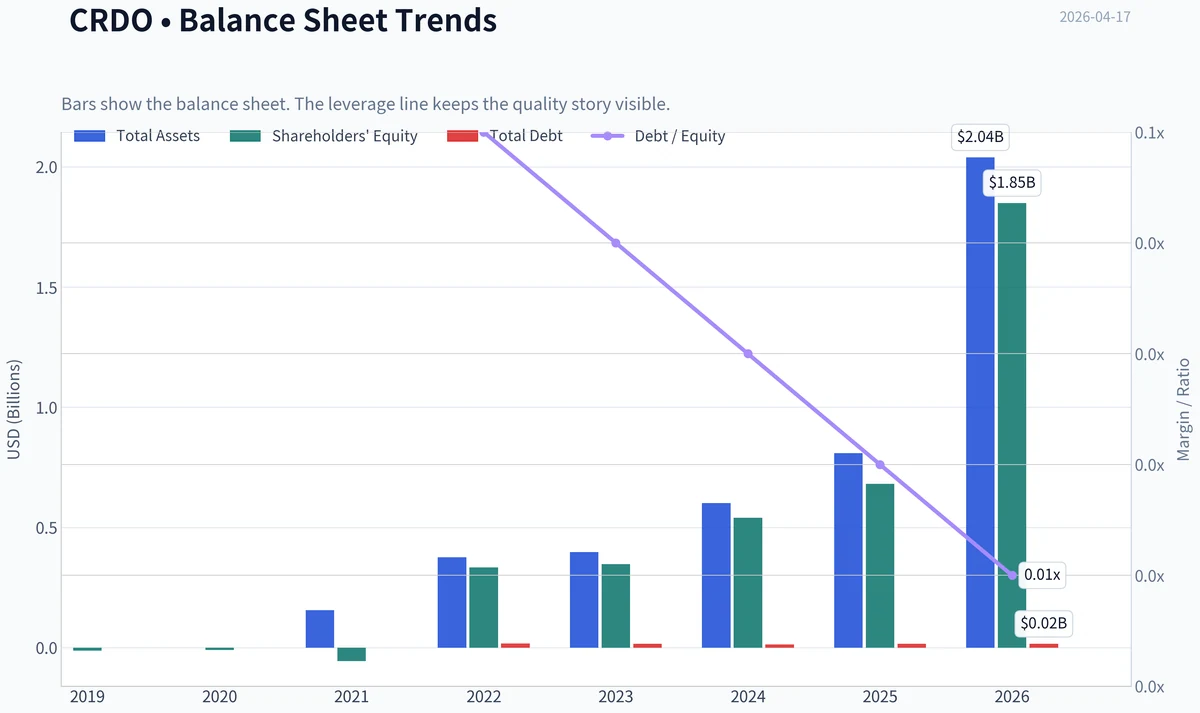The width and height of the screenshot is (1200, 713).
Task: Select the 2024 Total Assets bar
Action: pos(716,576)
